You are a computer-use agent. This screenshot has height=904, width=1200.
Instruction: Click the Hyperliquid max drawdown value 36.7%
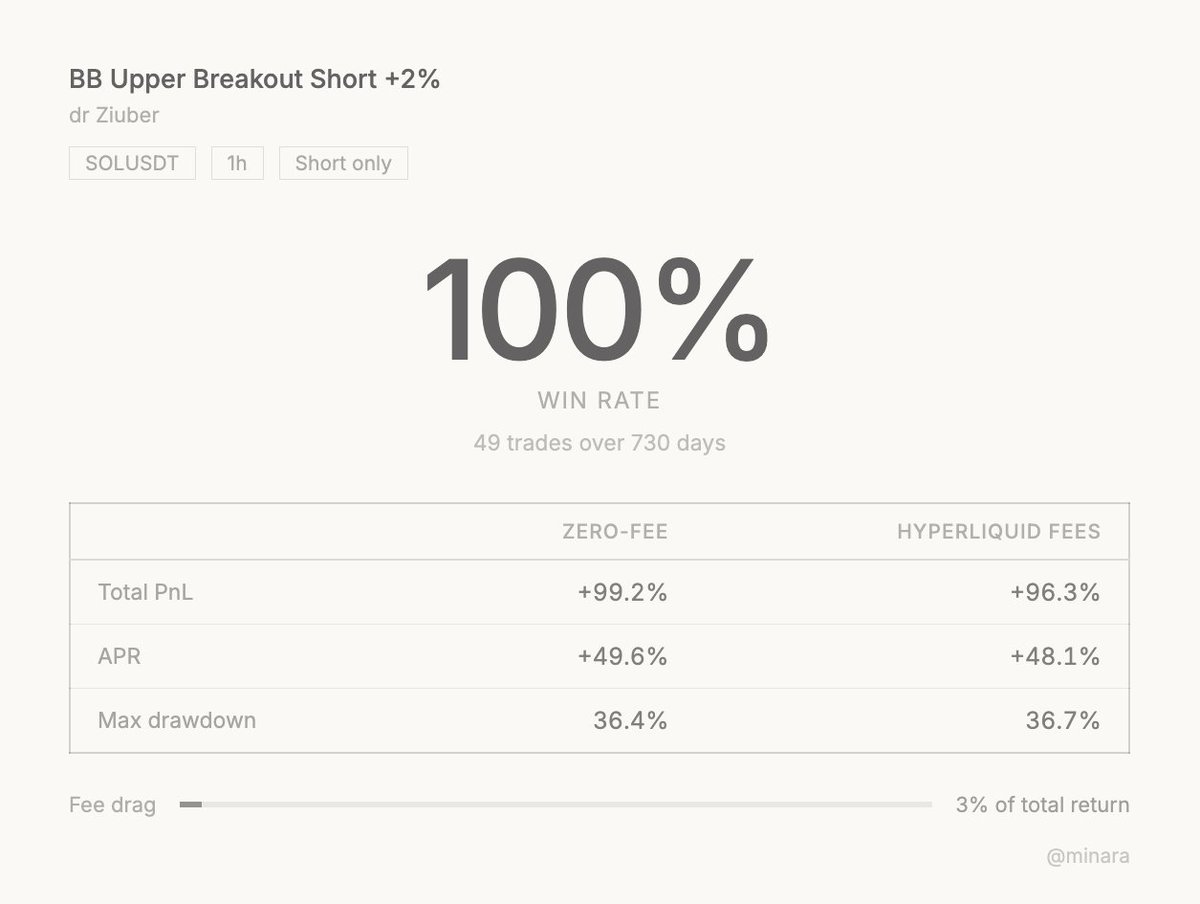[x=1062, y=720]
